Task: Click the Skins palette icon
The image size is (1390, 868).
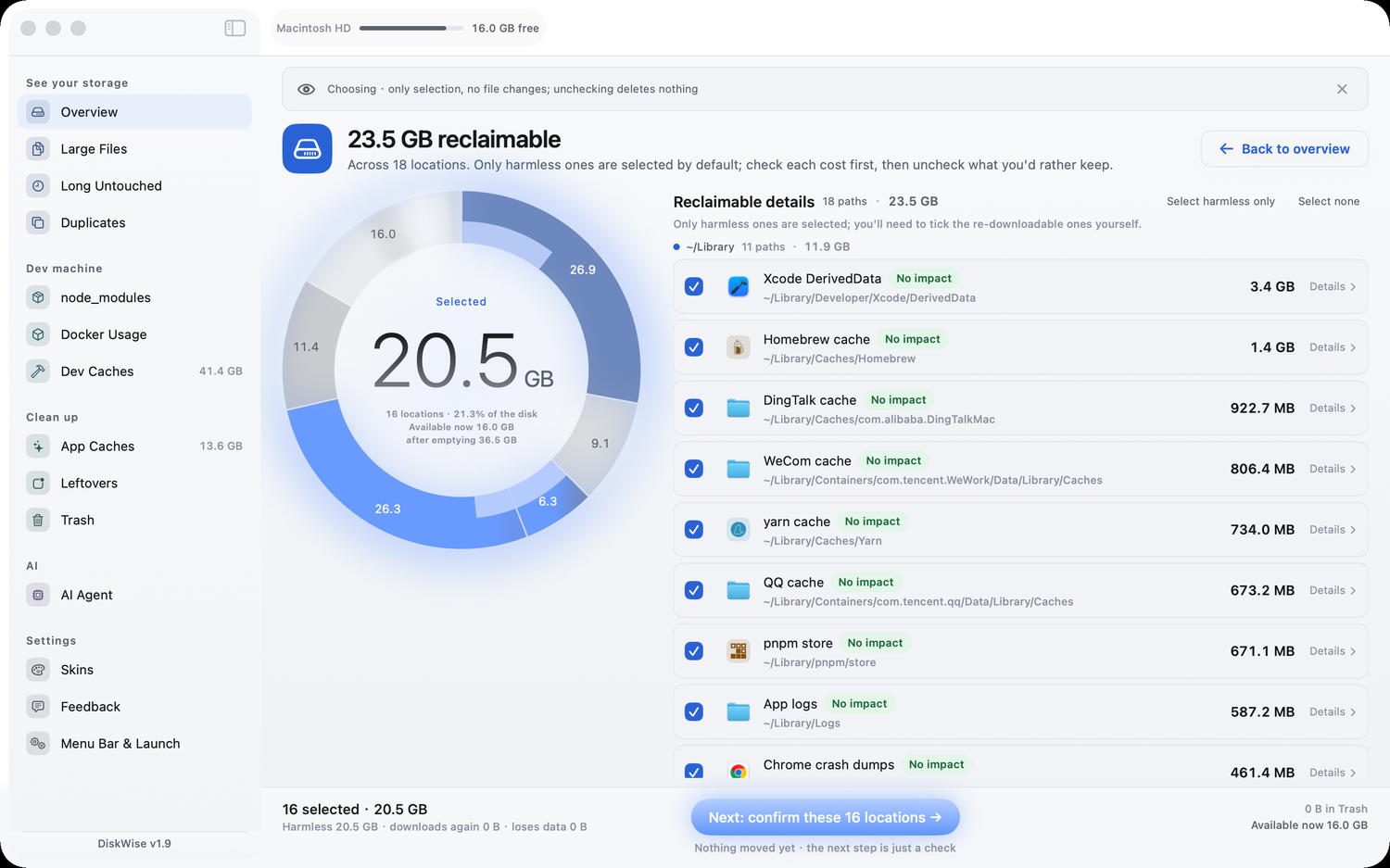Action: coord(38,669)
